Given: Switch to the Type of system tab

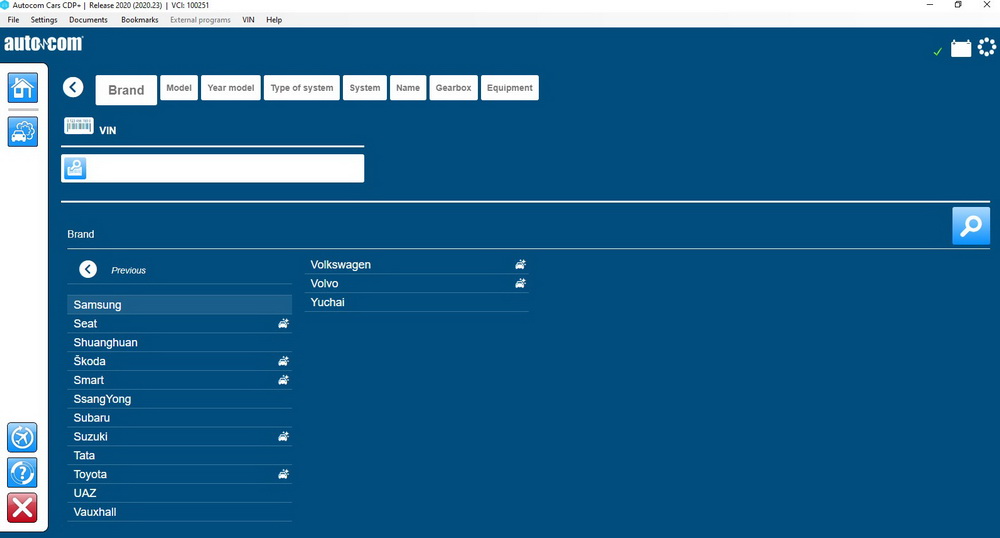Looking at the screenshot, I should pos(302,88).
